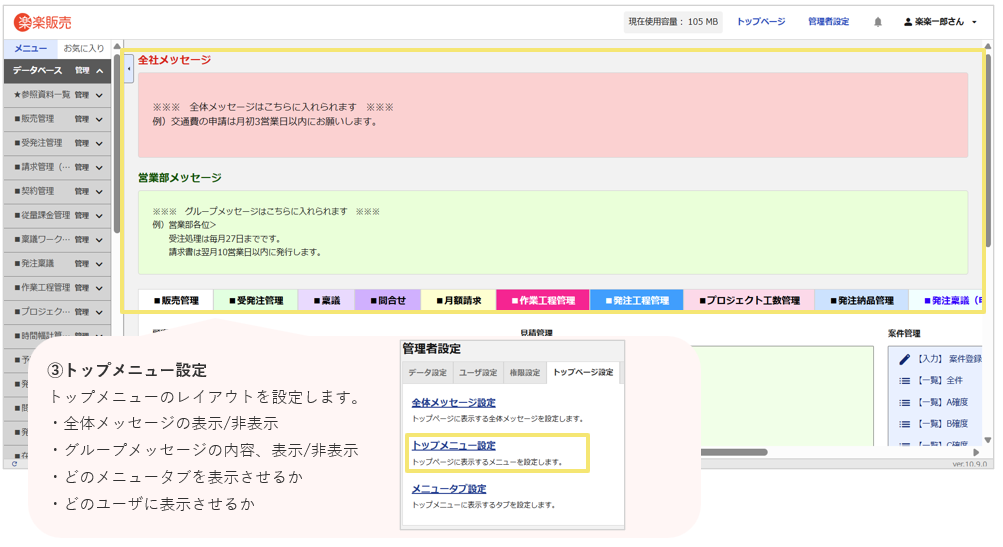Click the ver.10.9.0 version text
This screenshot has width=1003, height=547.
point(970,464)
